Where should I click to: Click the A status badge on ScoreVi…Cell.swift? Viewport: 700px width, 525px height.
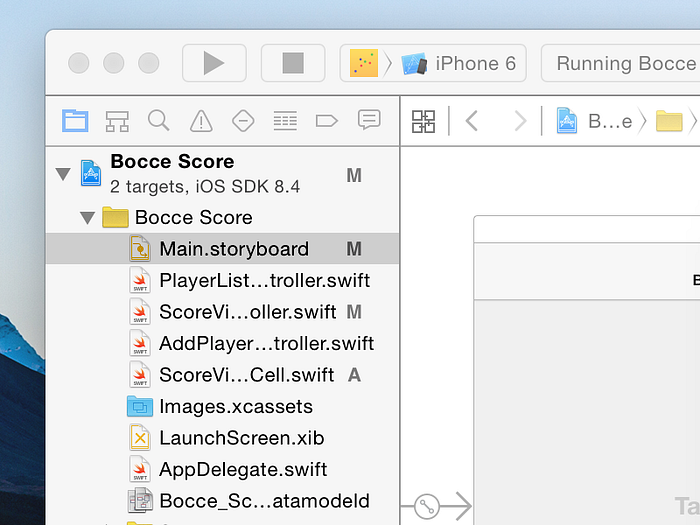[354, 375]
